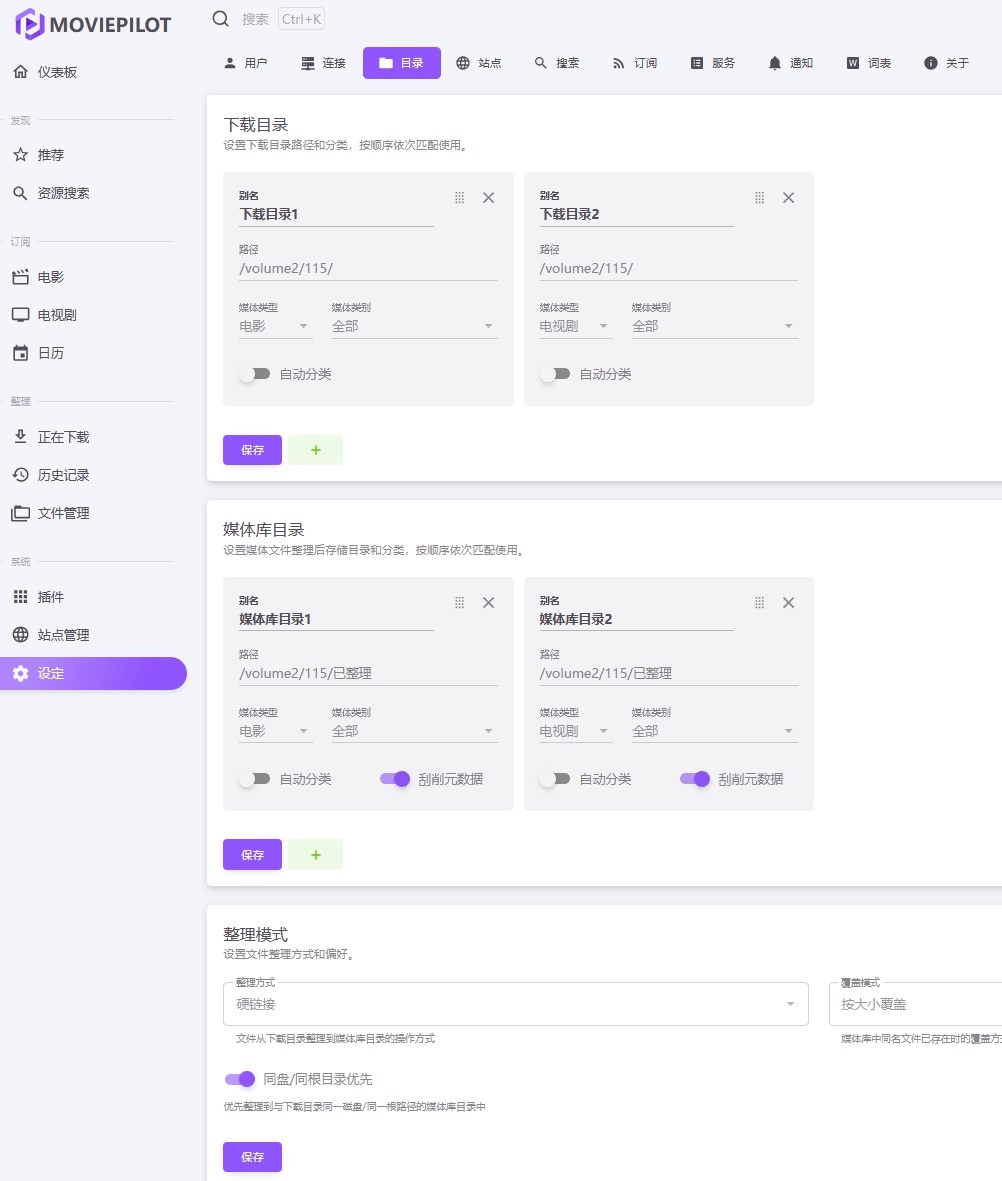Click the MoviePilot logo icon
Image resolution: width=1002 pixels, height=1181 pixels.
30,24
